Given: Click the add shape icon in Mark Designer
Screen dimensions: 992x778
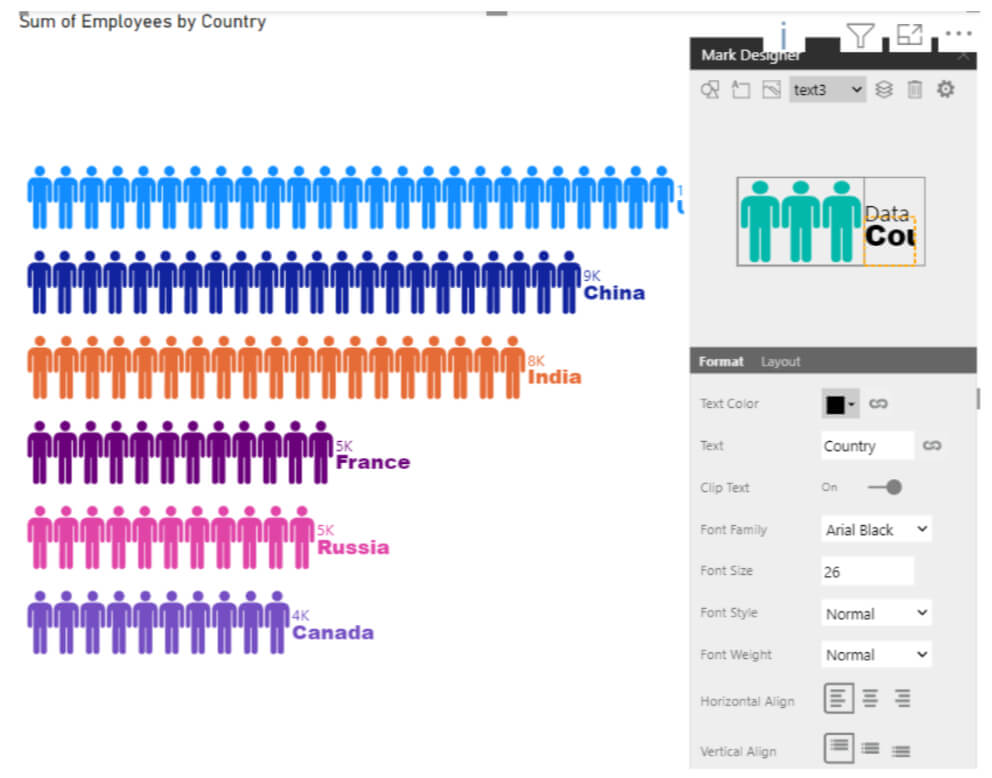Looking at the screenshot, I should pyautogui.click(x=709, y=90).
